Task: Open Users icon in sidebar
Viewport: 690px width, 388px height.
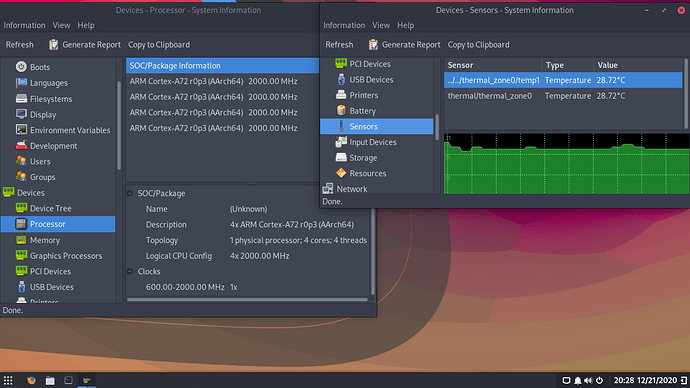Action: 21,161
